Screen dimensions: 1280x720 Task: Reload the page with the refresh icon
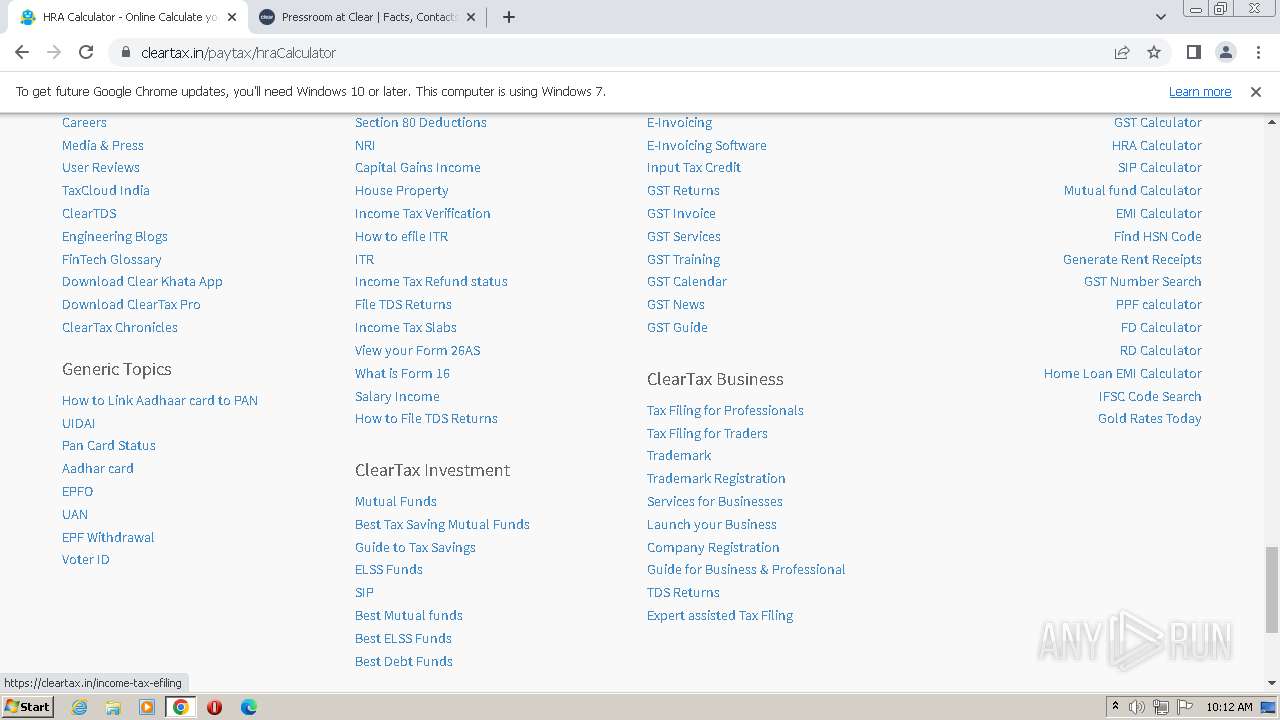(x=86, y=52)
